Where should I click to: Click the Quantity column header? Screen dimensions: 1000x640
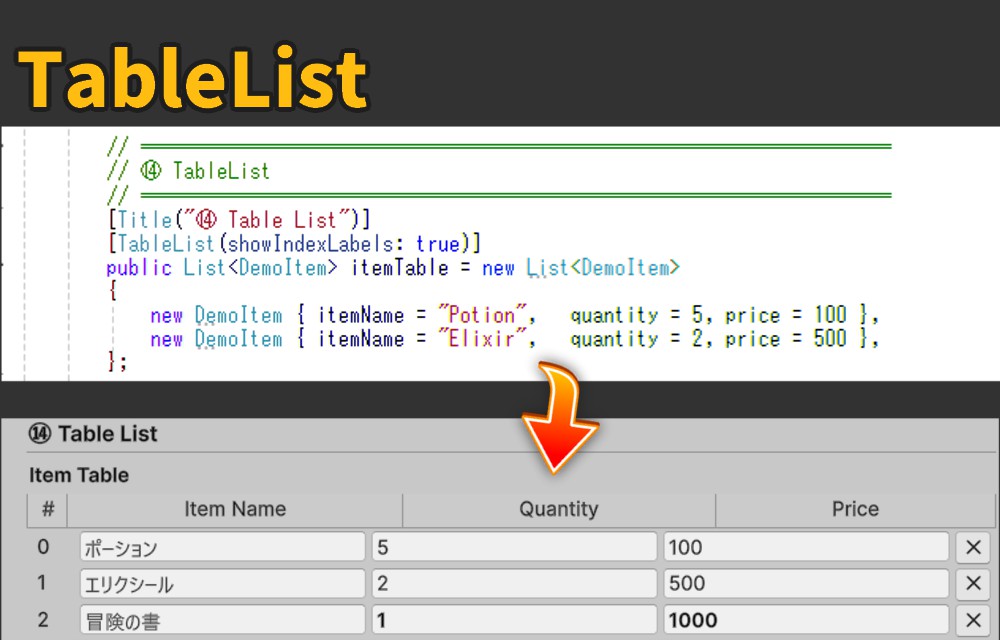tap(558, 509)
